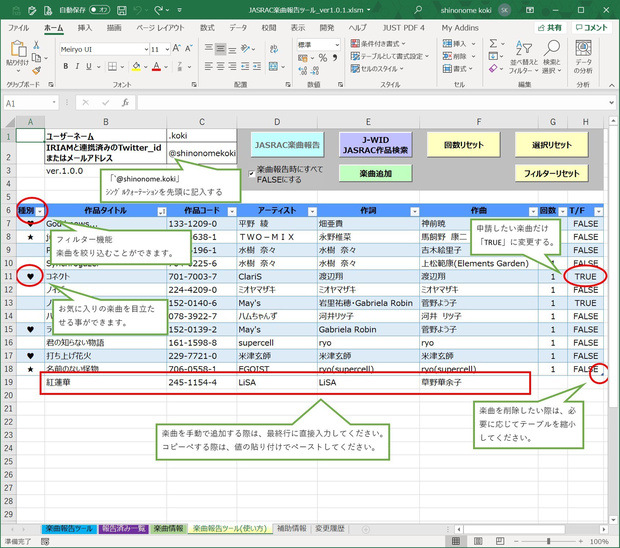Adjust the zoom slider in status bar

coord(548,541)
